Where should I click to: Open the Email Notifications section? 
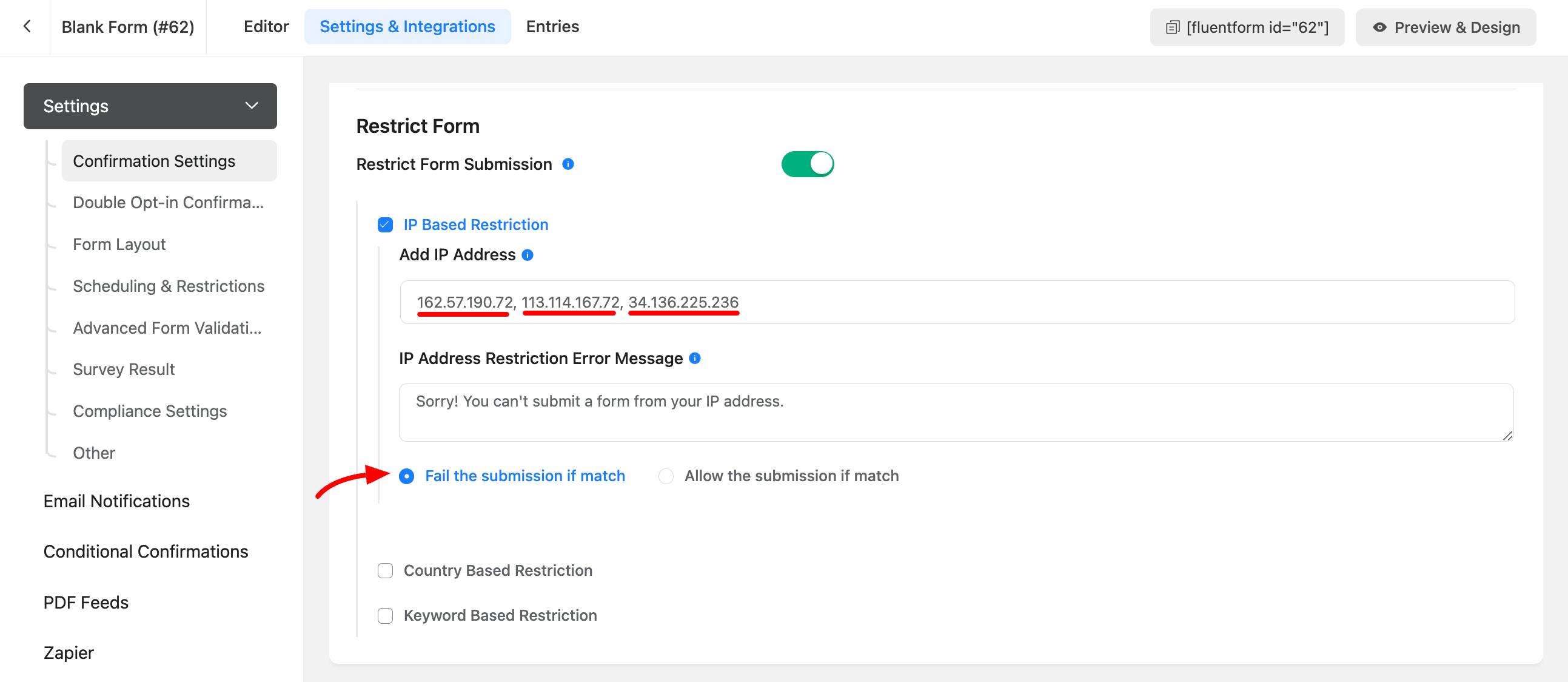click(116, 501)
